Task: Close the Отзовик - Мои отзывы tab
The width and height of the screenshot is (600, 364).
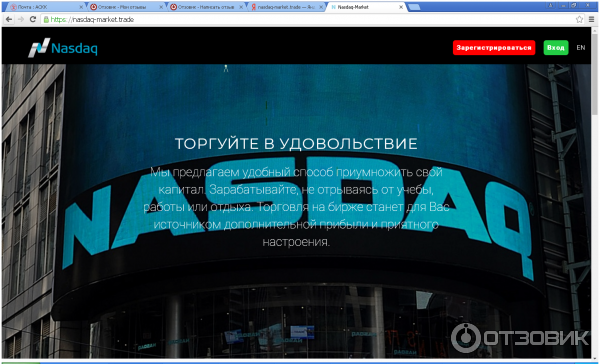Action: point(161,7)
